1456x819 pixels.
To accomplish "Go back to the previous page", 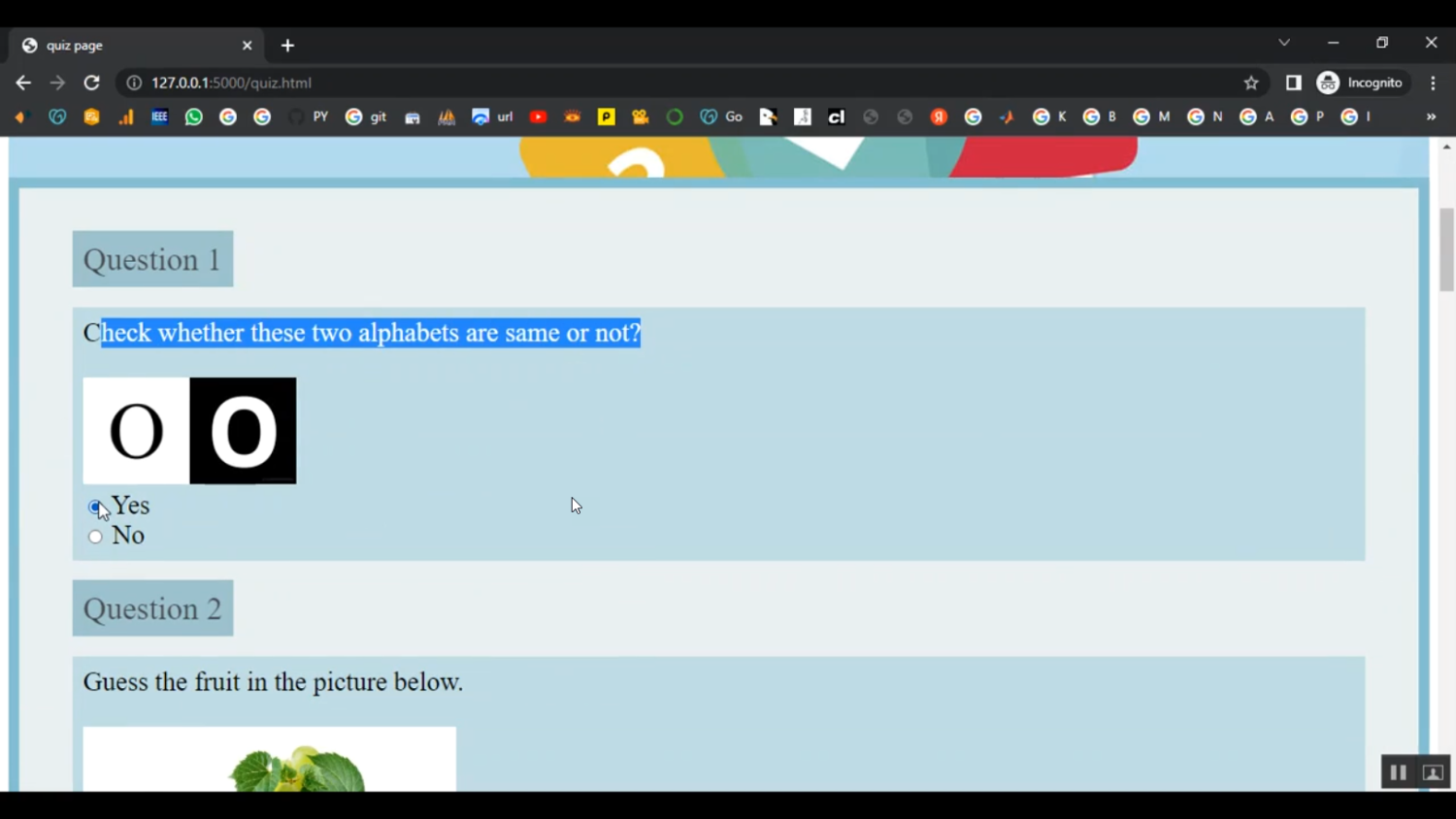I will point(23,83).
